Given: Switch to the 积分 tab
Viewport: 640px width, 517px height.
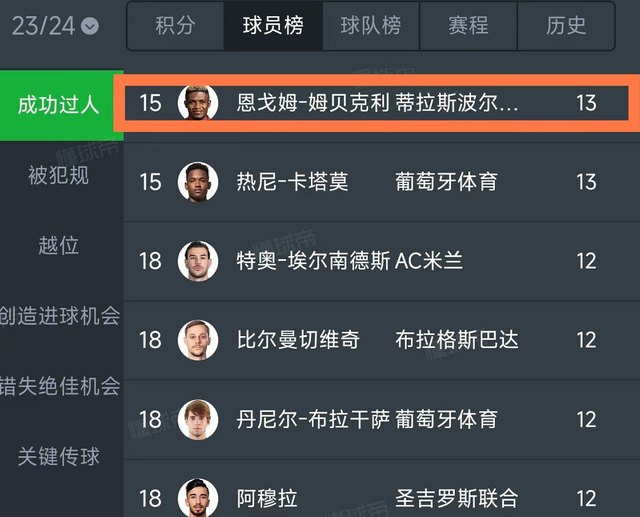Looking at the screenshot, I should 175,26.
